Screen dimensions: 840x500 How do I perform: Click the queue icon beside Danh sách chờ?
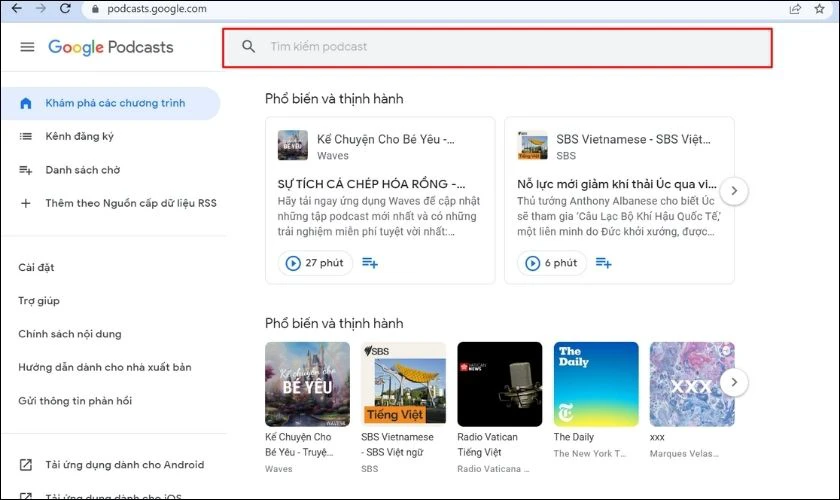coord(26,170)
